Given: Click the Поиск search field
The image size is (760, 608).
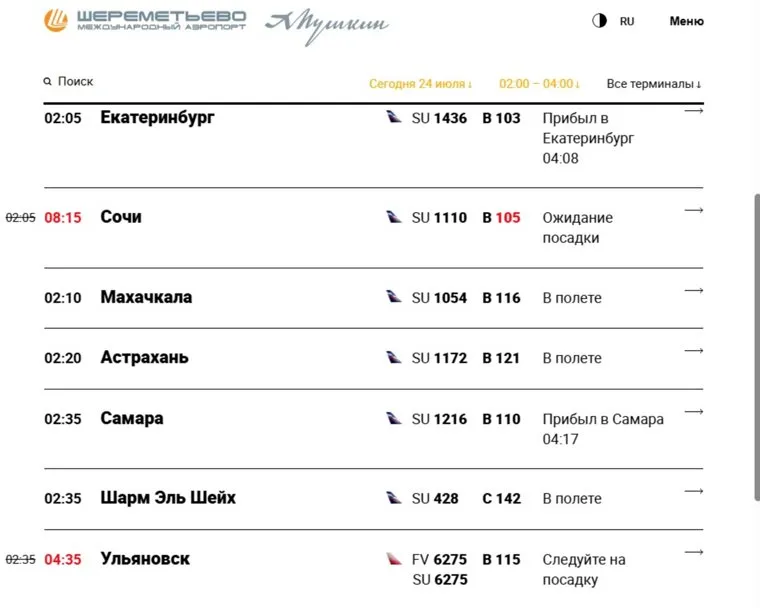Looking at the screenshot, I should [76, 82].
